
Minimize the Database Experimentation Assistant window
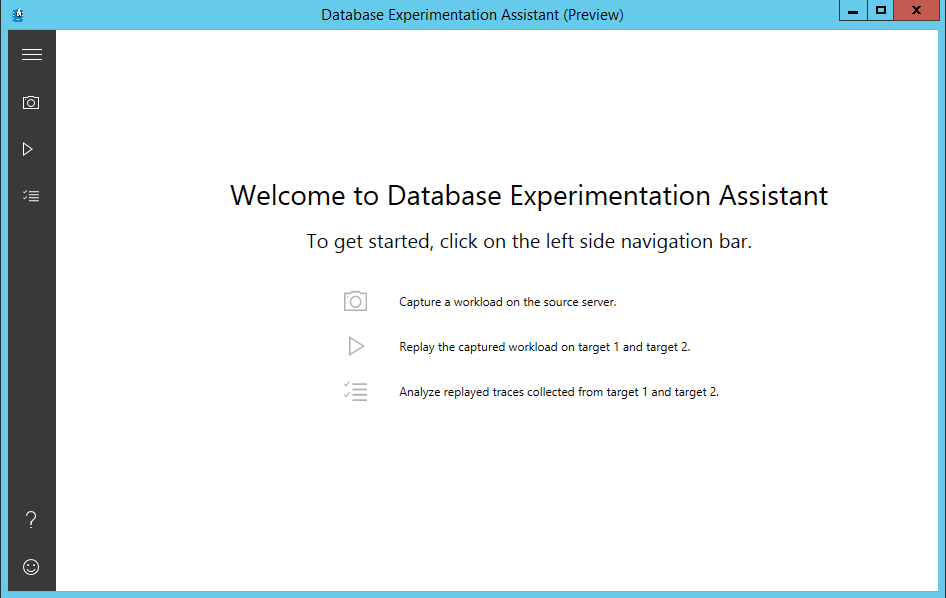coord(853,10)
